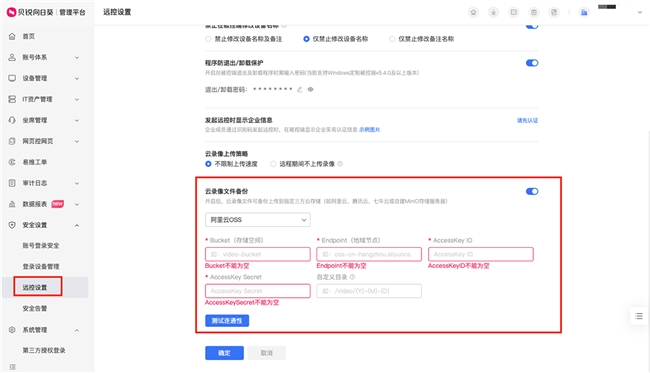Open 第三方授权登录 submenu item

pos(44,351)
